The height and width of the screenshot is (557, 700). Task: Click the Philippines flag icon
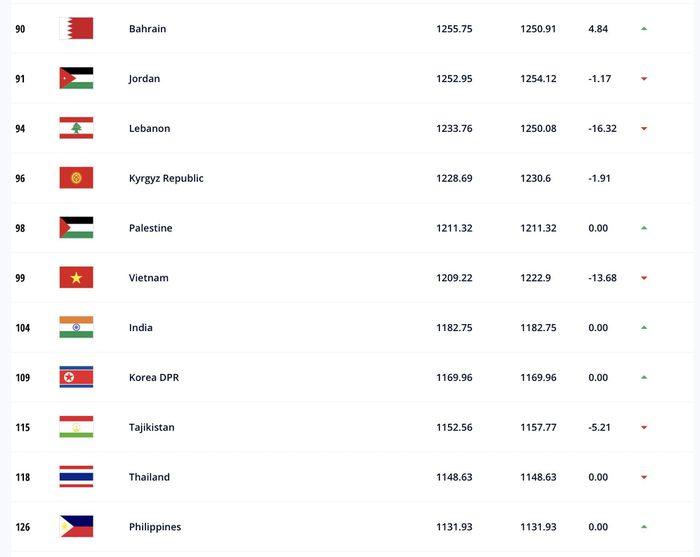click(x=76, y=527)
